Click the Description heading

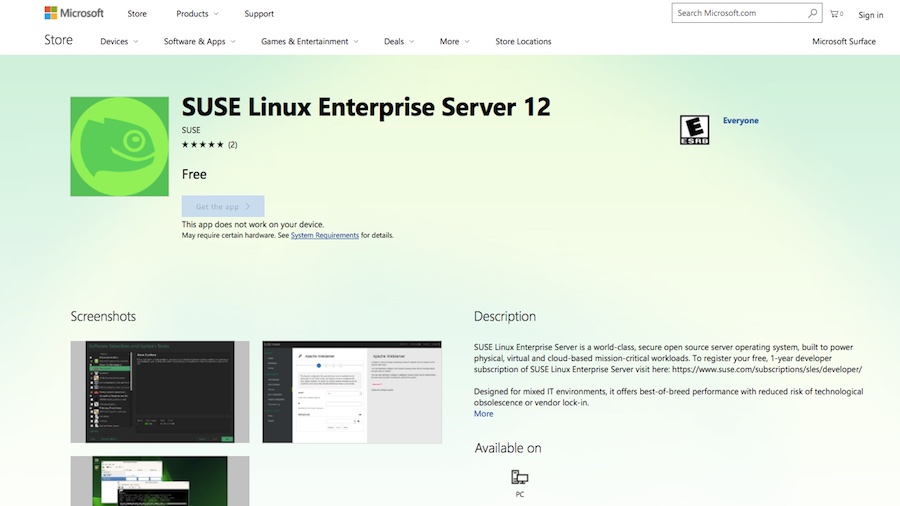point(505,317)
